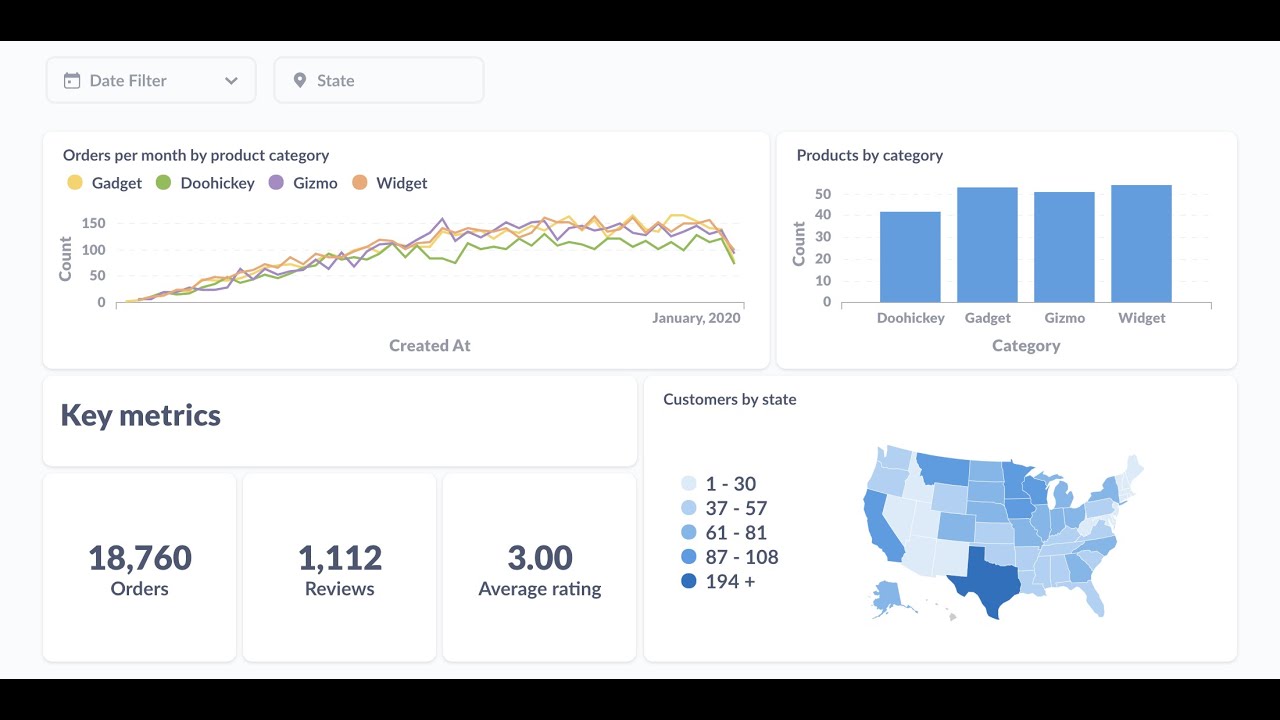Select the '194 +' map legend item

[718, 581]
